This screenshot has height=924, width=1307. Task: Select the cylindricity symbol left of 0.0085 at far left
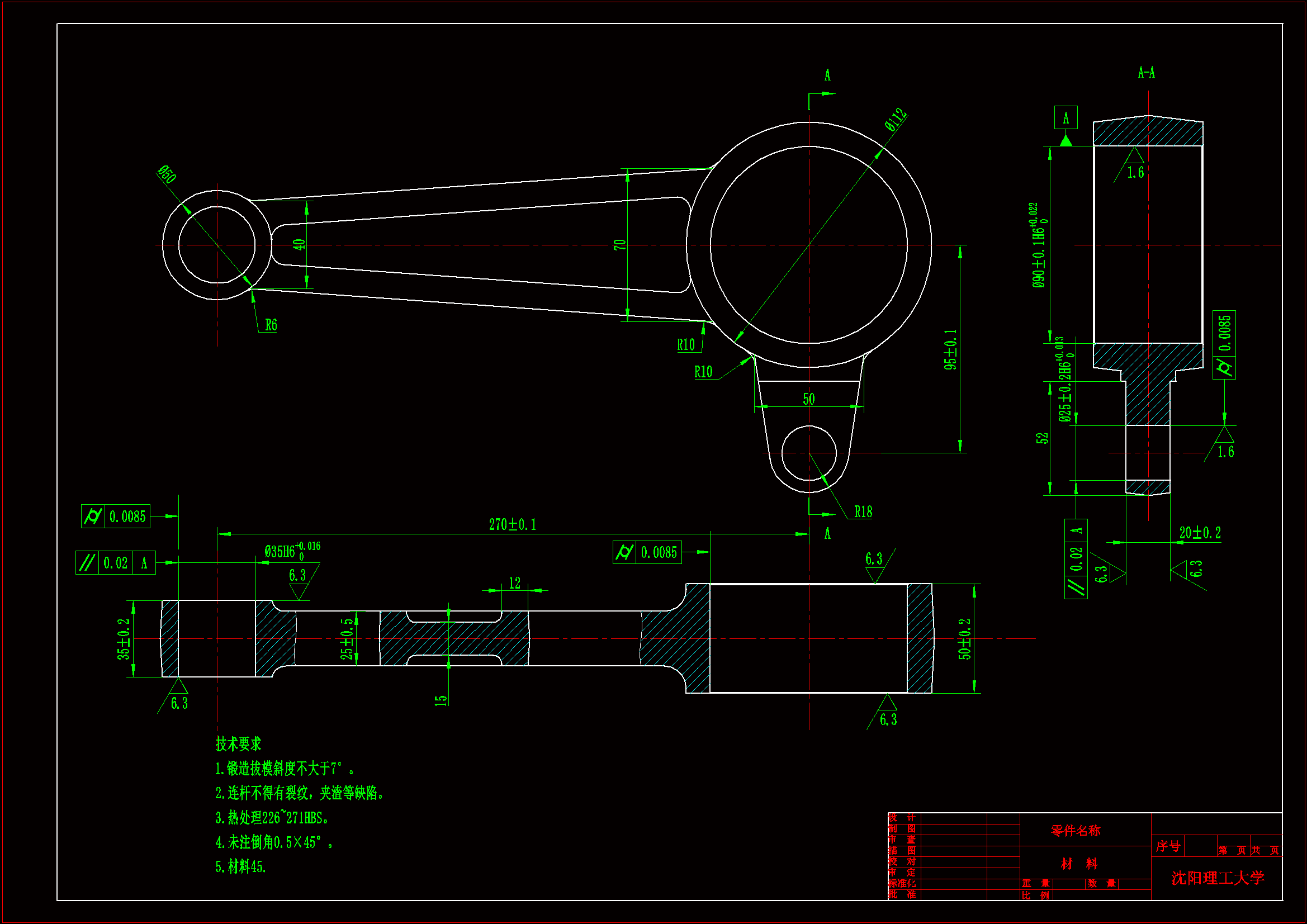(x=93, y=517)
